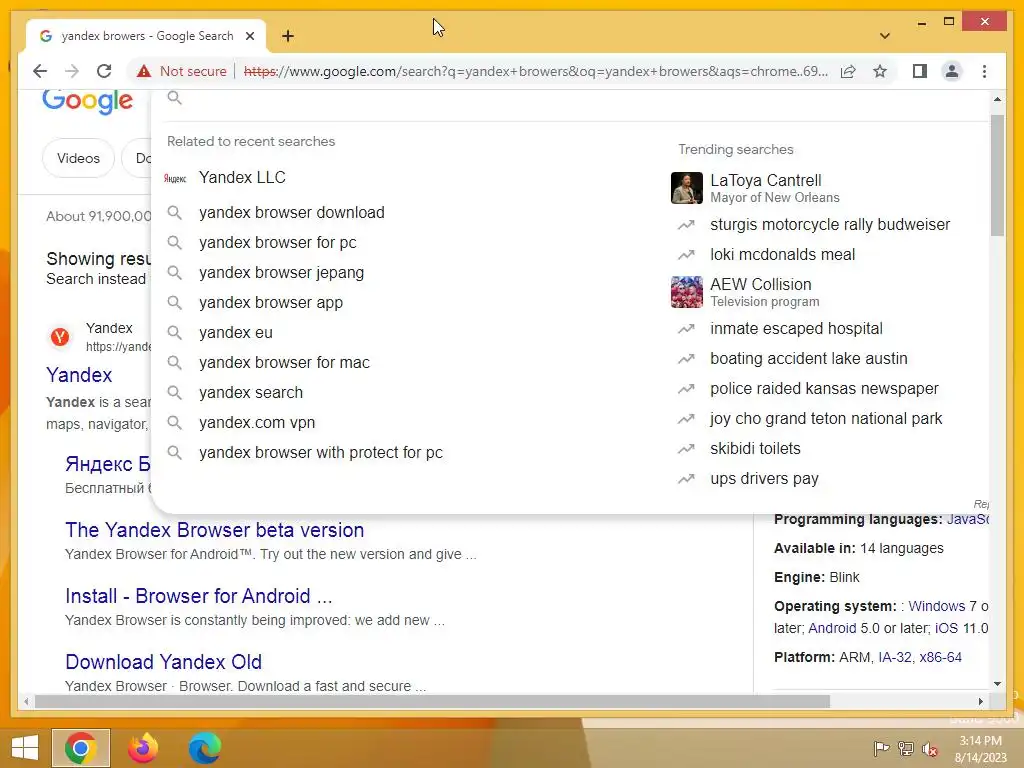Close the yandex browers Google Search tab
Screen dimensions: 1024x768
(249, 36)
